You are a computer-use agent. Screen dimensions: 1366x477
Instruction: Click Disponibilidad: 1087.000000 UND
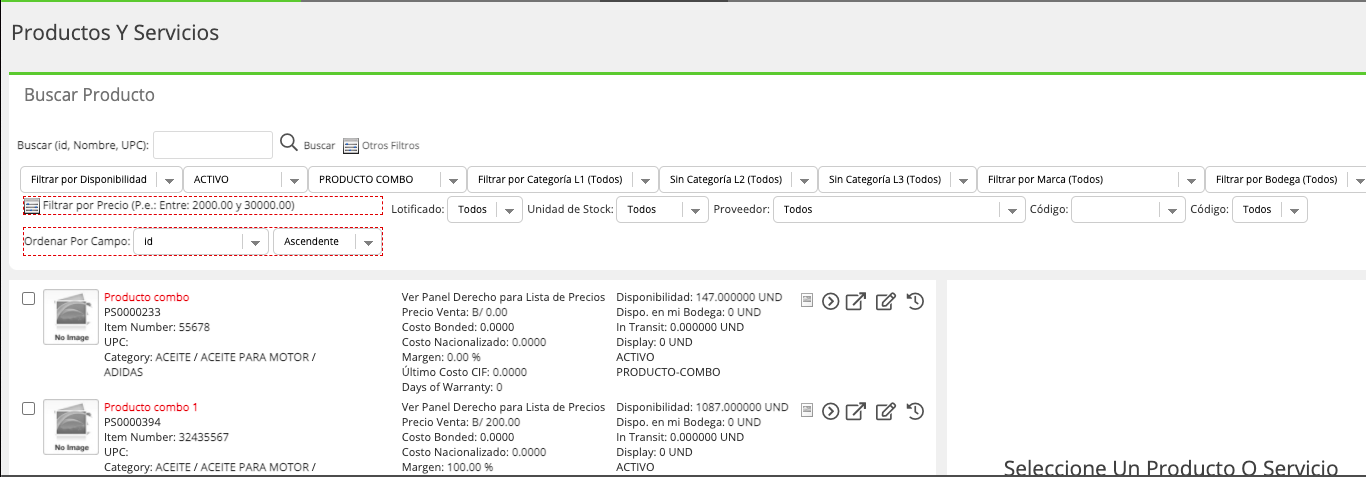(702, 407)
